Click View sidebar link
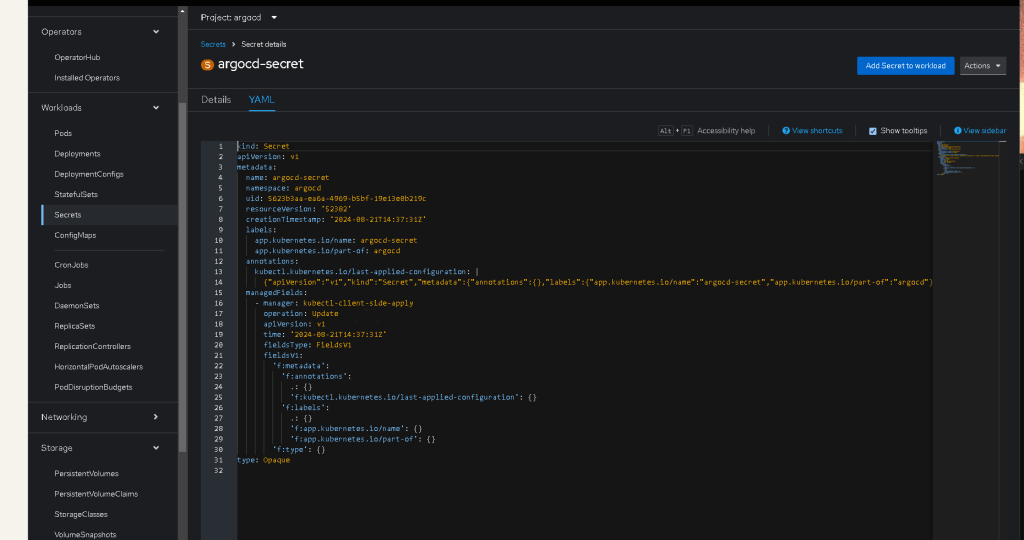The width and height of the screenshot is (1024, 540). tap(984, 131)
